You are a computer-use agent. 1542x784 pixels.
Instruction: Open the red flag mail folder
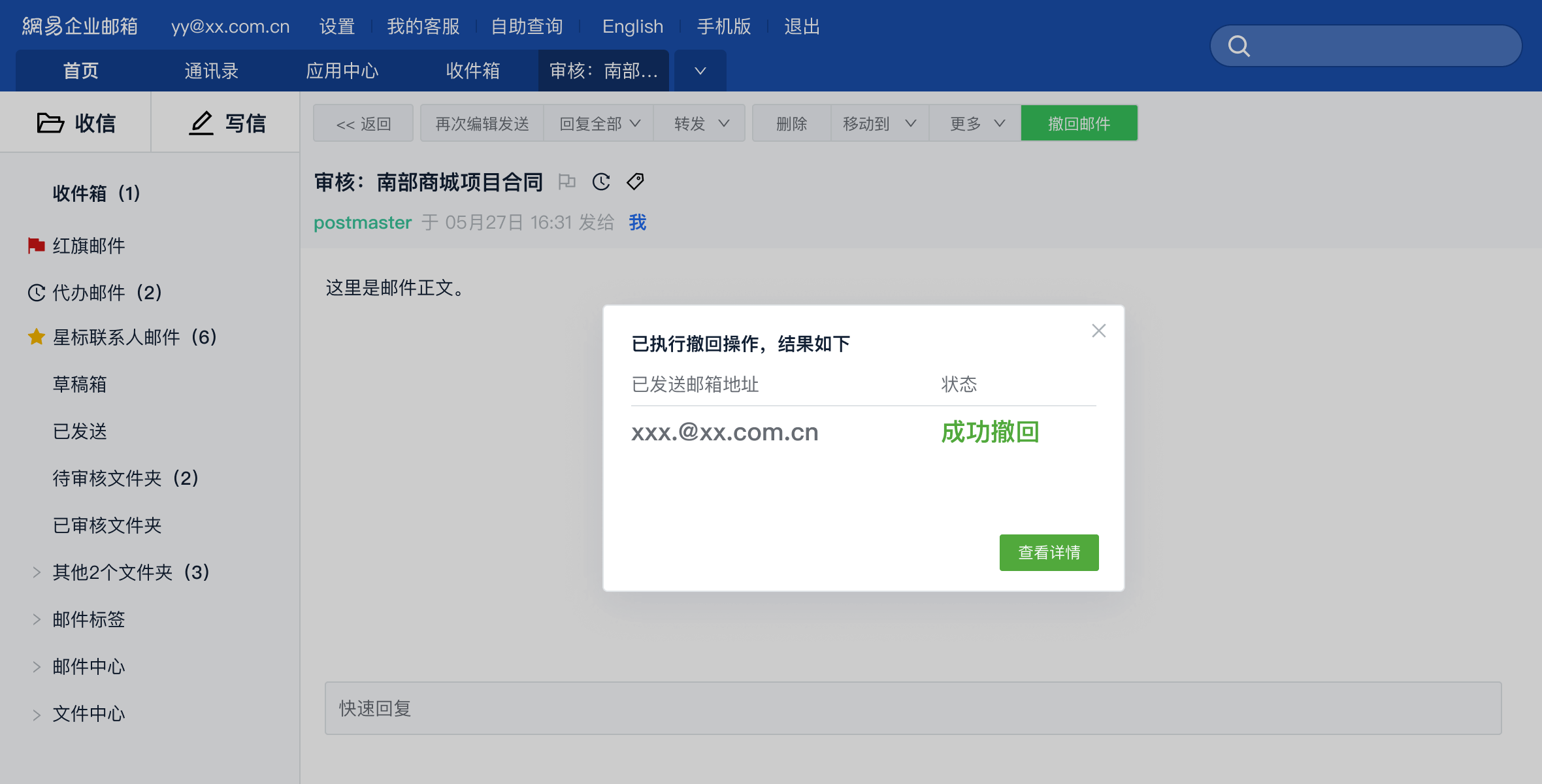[88, 246]
